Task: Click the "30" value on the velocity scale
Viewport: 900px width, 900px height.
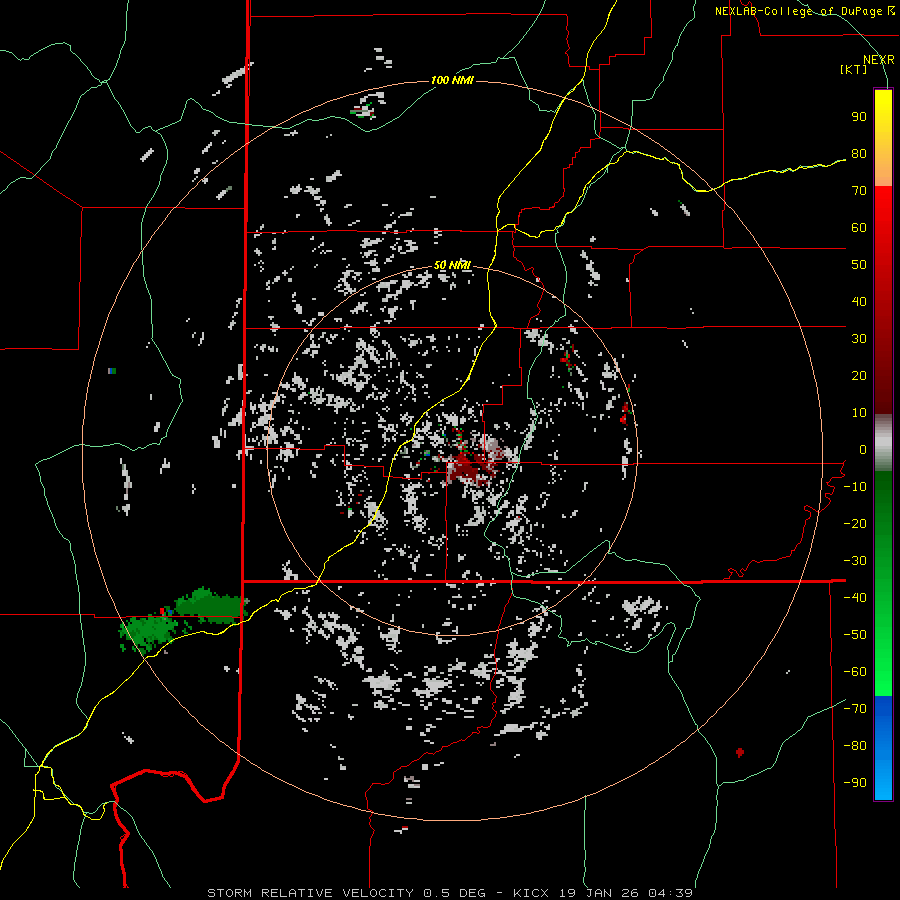Action: coord(859,339)
